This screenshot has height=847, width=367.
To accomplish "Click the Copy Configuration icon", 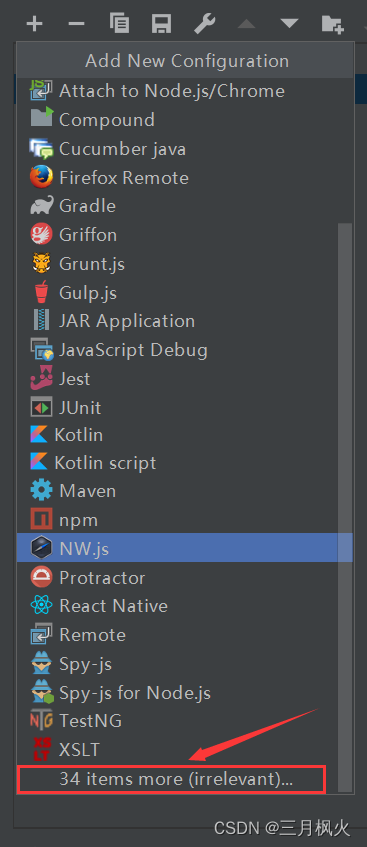I will click(119, 24).
